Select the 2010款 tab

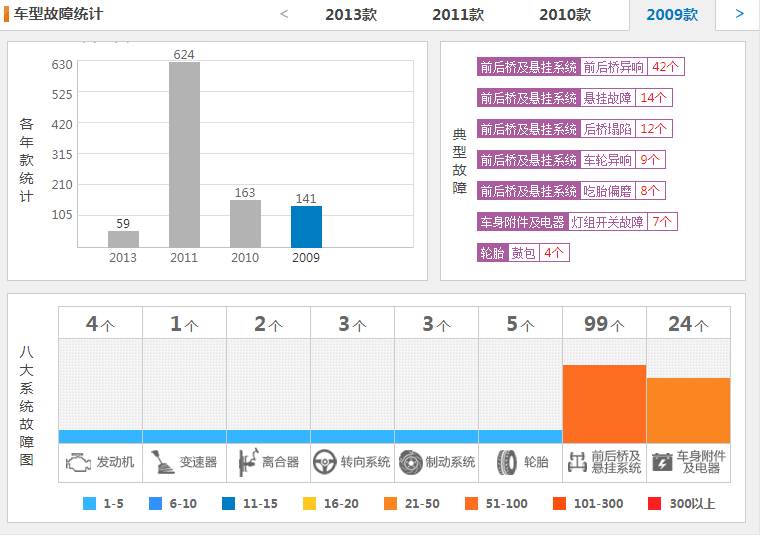click(x=565, y=14)
